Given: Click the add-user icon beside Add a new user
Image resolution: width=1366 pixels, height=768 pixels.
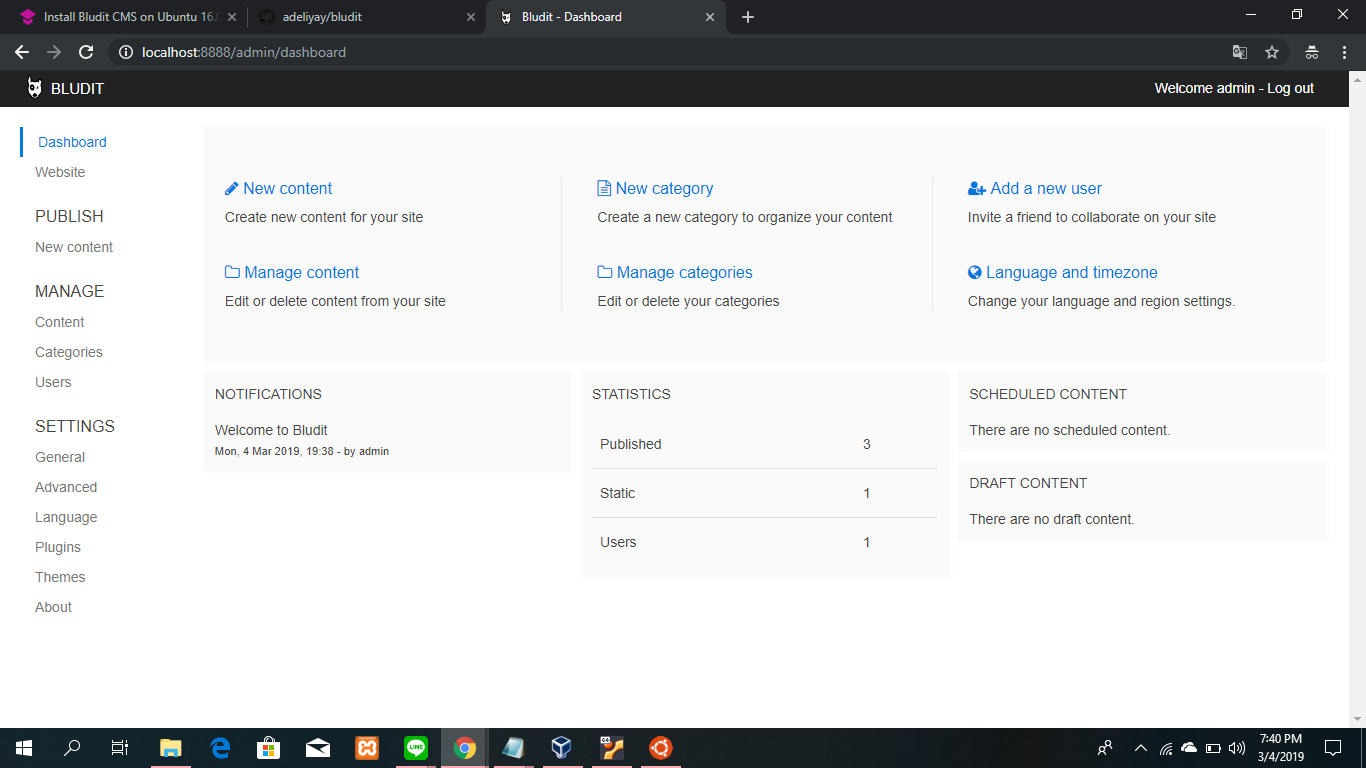Looking at the screenshot, I should [x=977, y=188].
